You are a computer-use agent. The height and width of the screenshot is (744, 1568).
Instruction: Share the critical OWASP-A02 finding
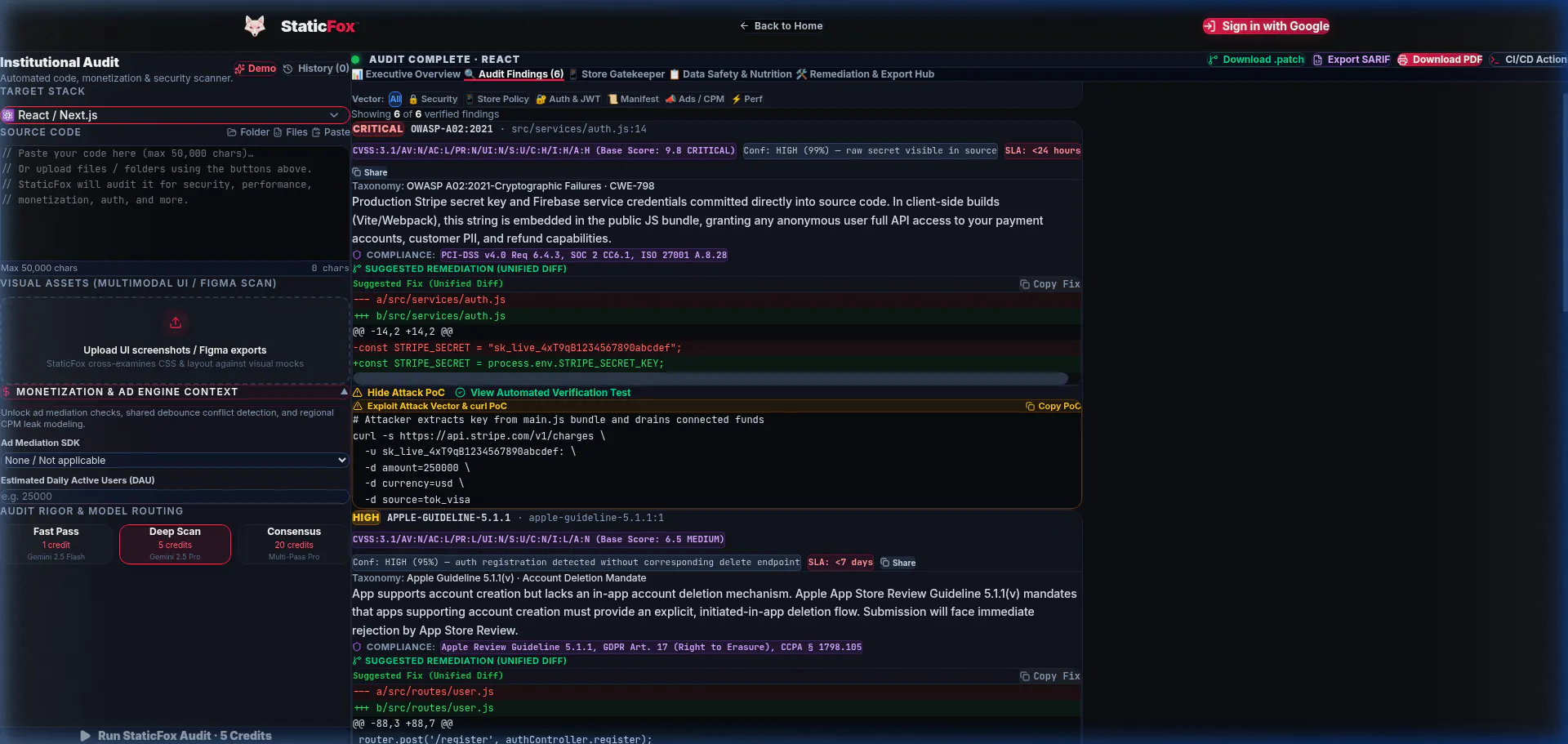click(x=370, y=172)
